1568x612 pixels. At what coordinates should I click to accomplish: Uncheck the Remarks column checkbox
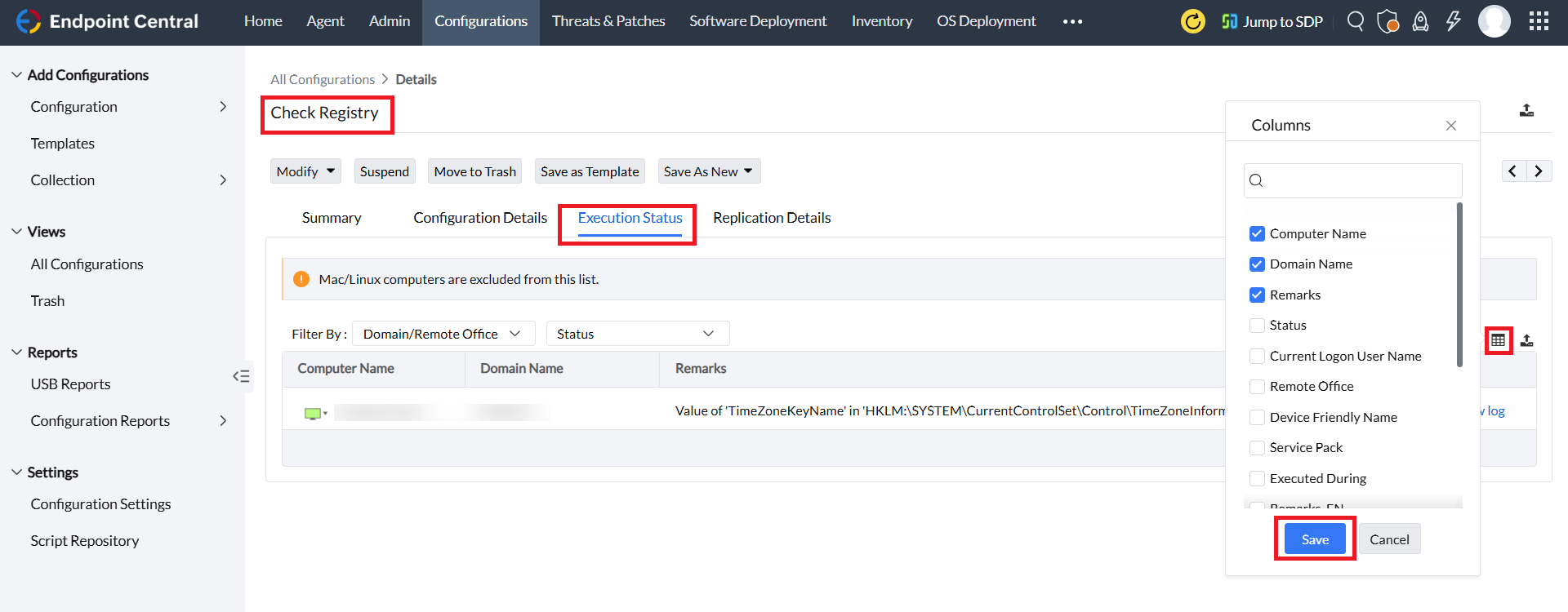pos(1257,295)
